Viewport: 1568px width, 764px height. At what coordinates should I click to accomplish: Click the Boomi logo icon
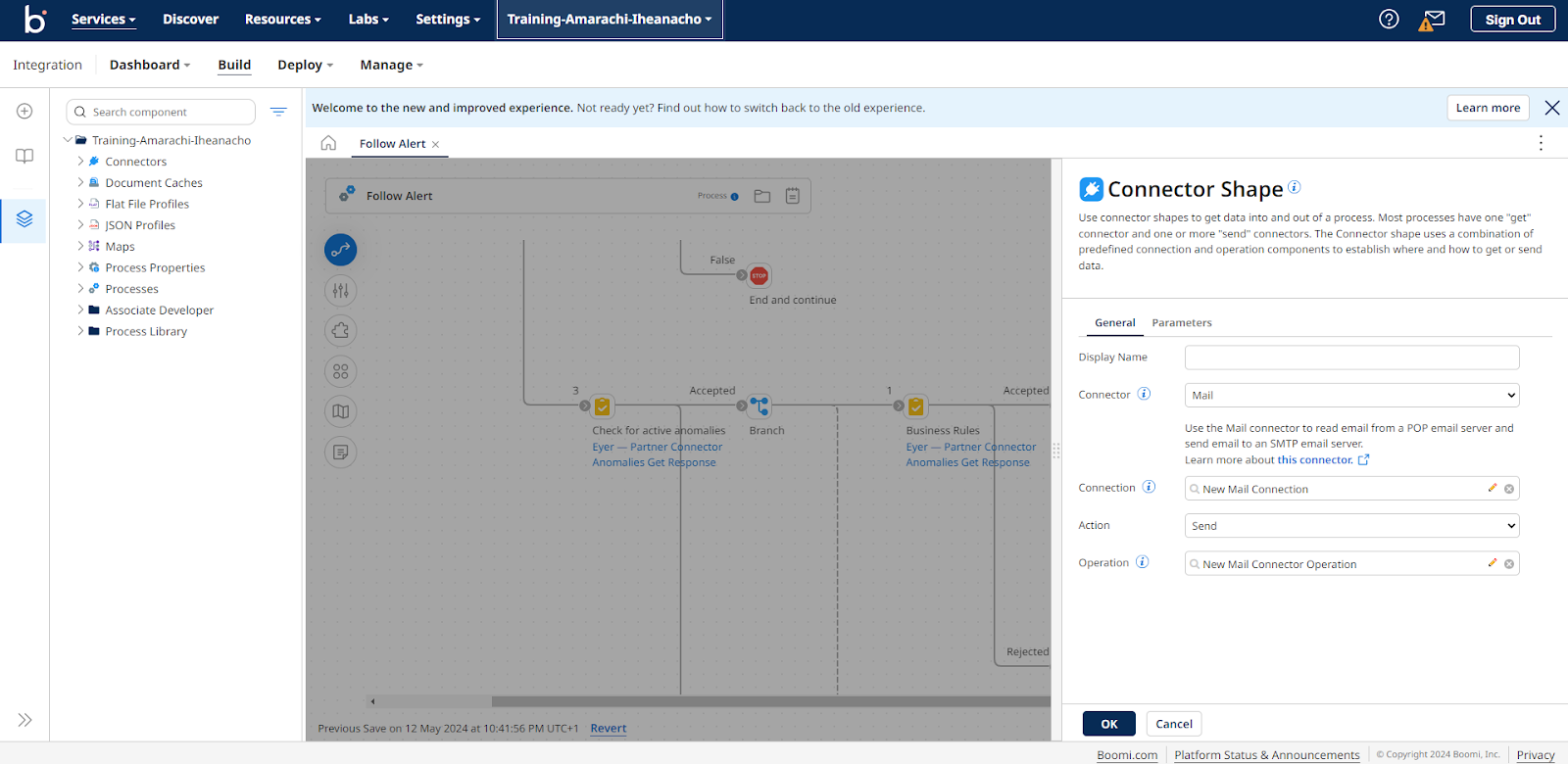click(35, 19)
